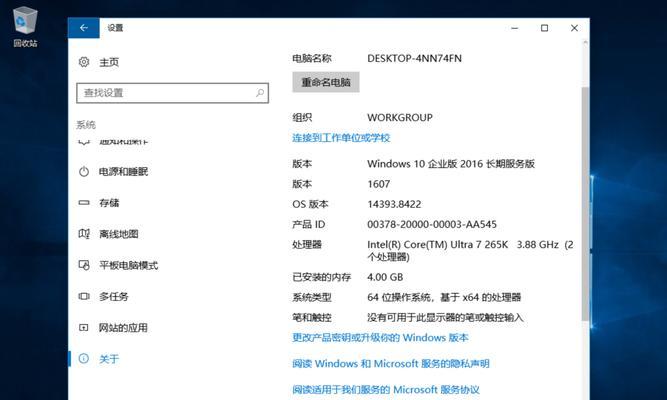Click installed memory value 4.00 GB
This screenshot has height=400, width=667.
(385, 277)
